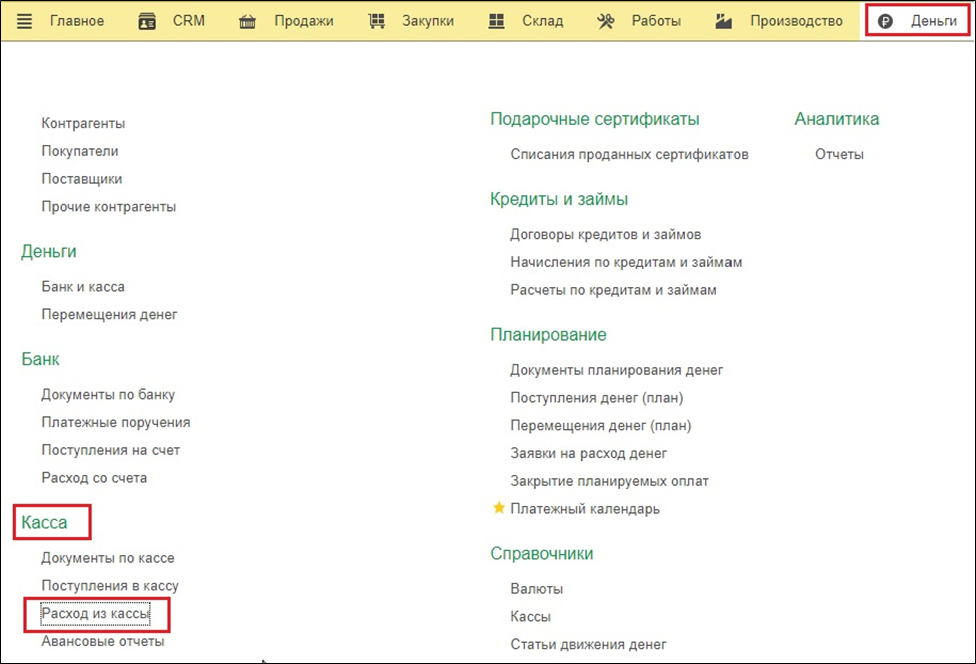Click the Склад grid icon

click(496, 21)
